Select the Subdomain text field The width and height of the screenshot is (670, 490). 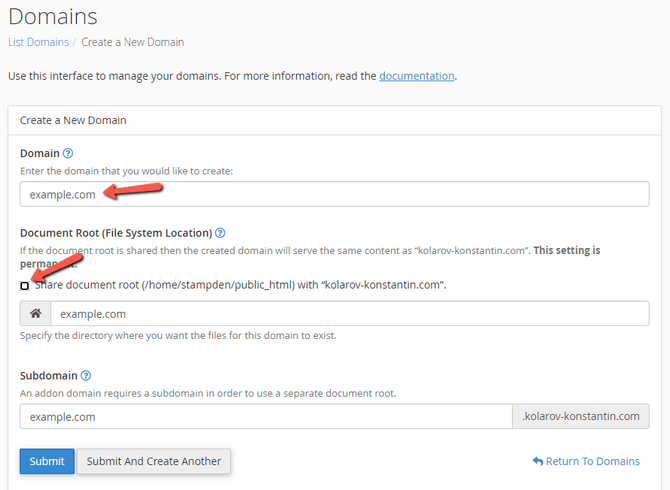[265, 416]
